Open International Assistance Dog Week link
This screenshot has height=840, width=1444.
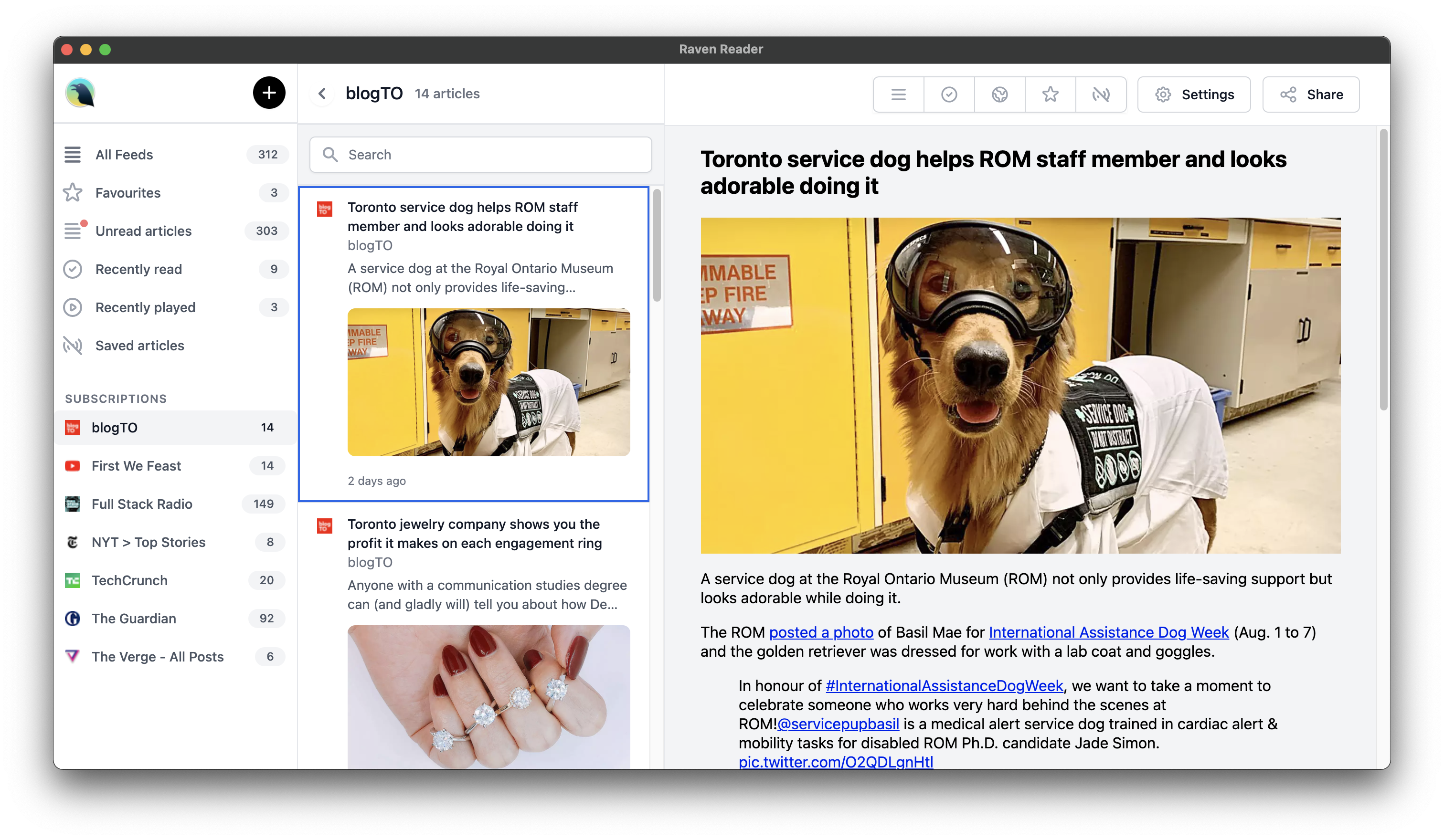click(x=1108, y=632)
